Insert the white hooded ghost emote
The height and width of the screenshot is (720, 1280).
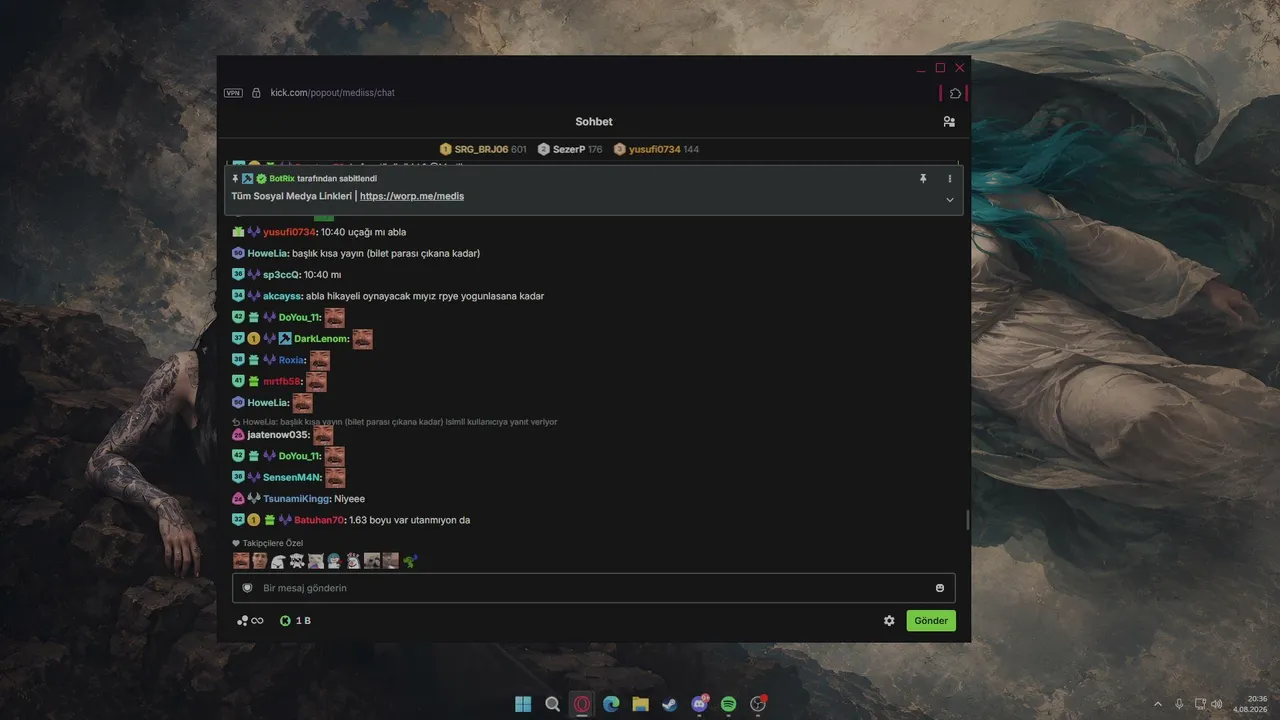coord(278,561)
